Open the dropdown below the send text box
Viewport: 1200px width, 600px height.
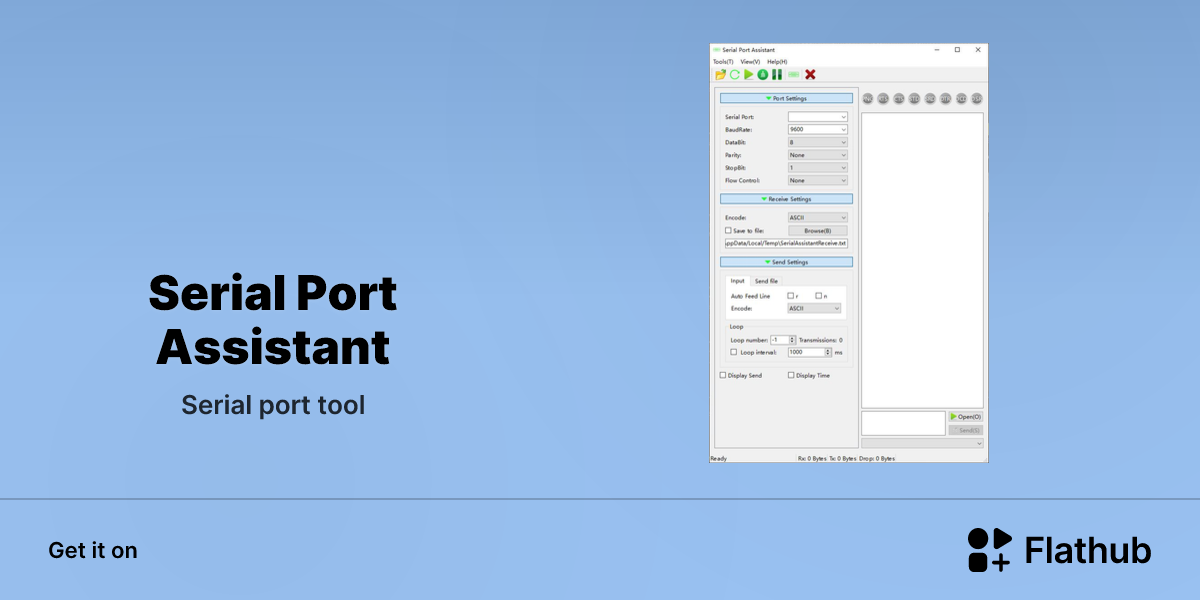tap(922, 443)
